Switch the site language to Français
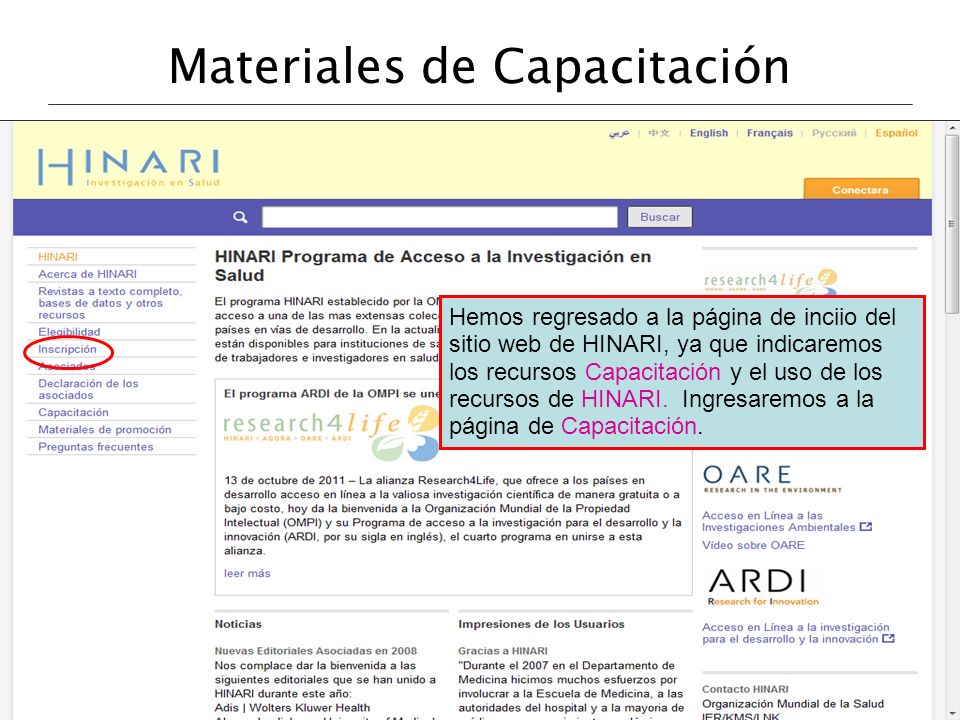Image resolution: width=960 pixels, height=720 pixels. [770, 133]
